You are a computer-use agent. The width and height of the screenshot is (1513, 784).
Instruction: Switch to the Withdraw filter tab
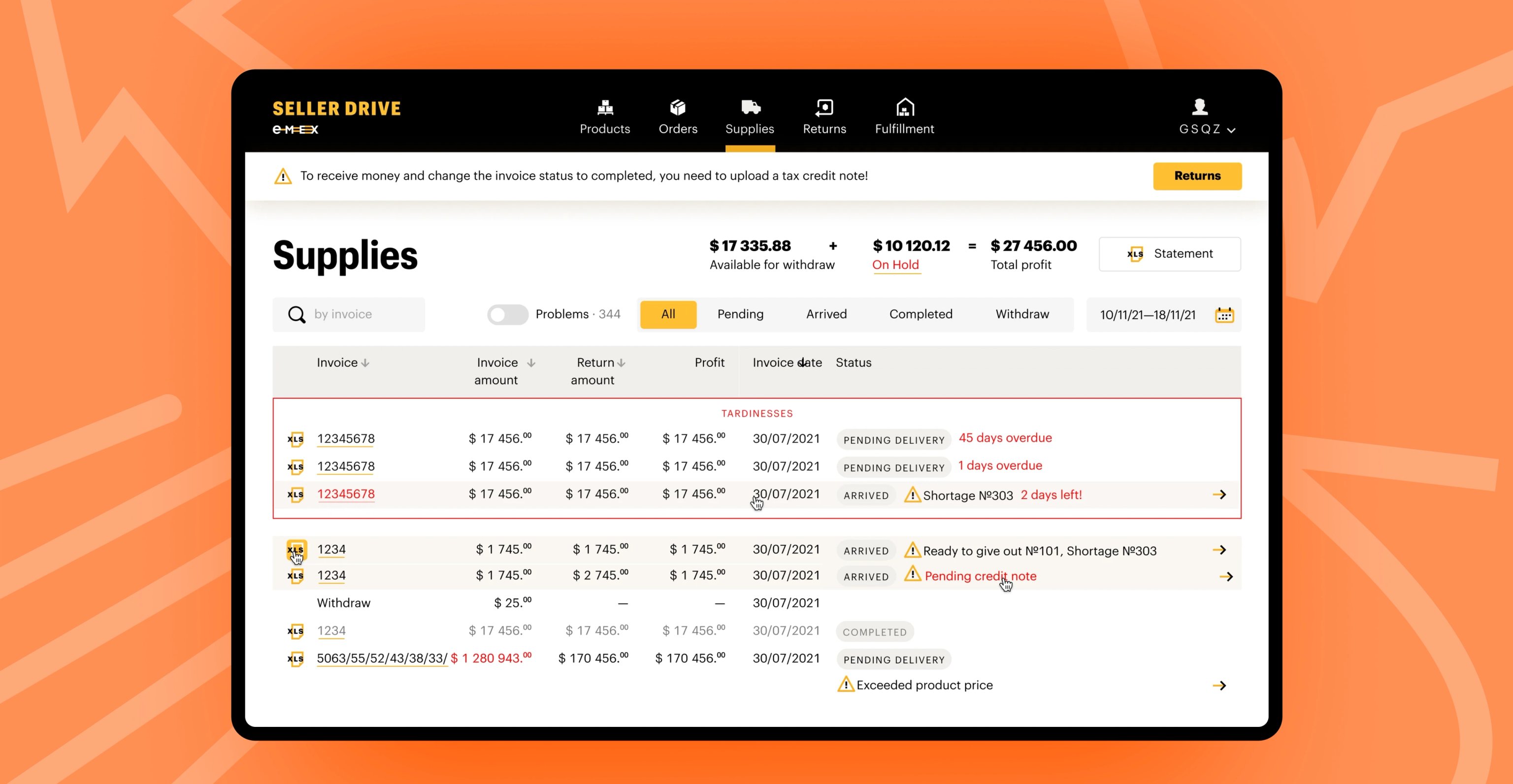point(1022,314)
